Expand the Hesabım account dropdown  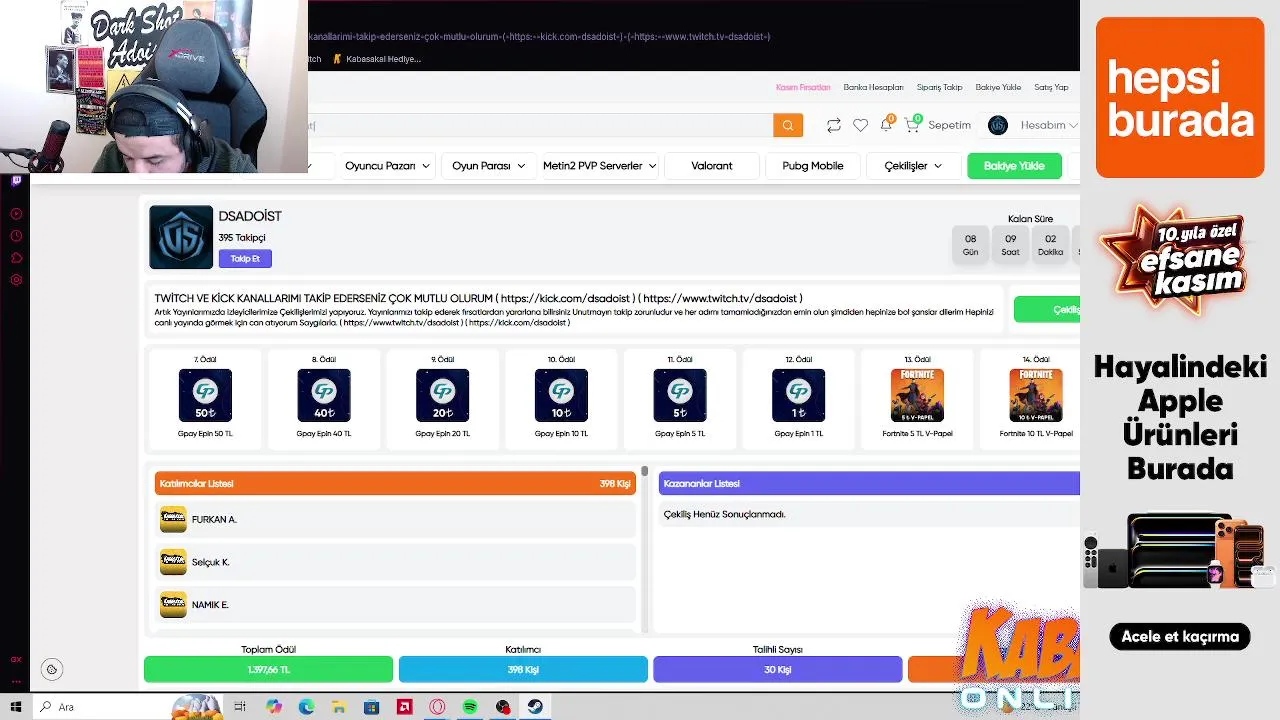[x=1049, y=125]
